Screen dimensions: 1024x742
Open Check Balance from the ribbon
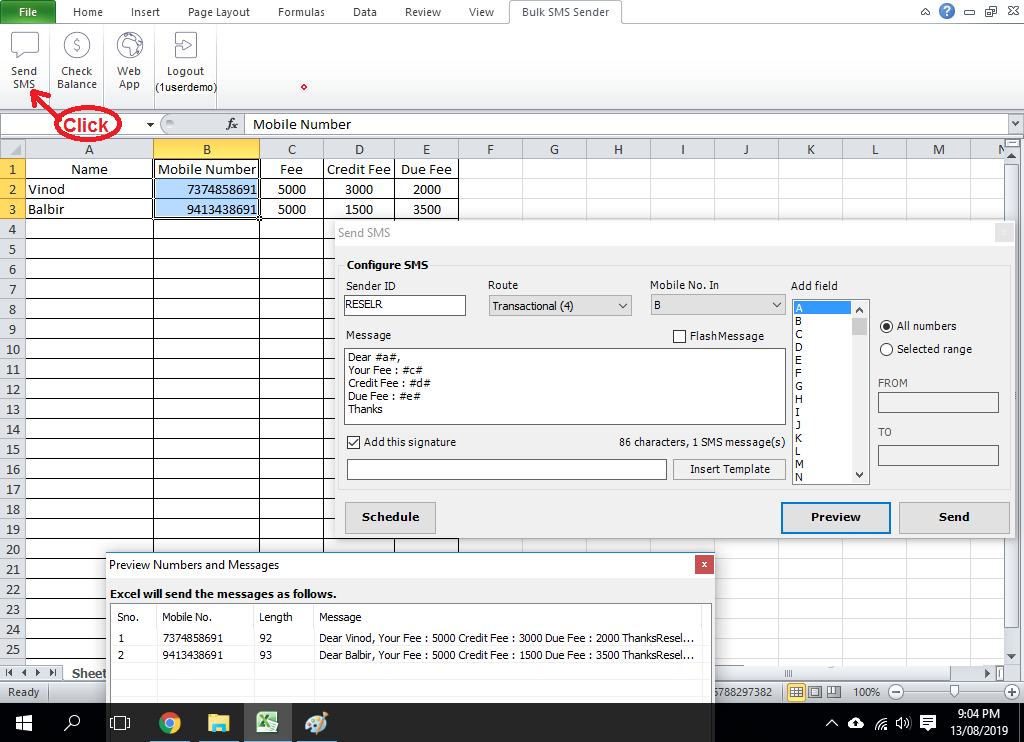[76, 60]
